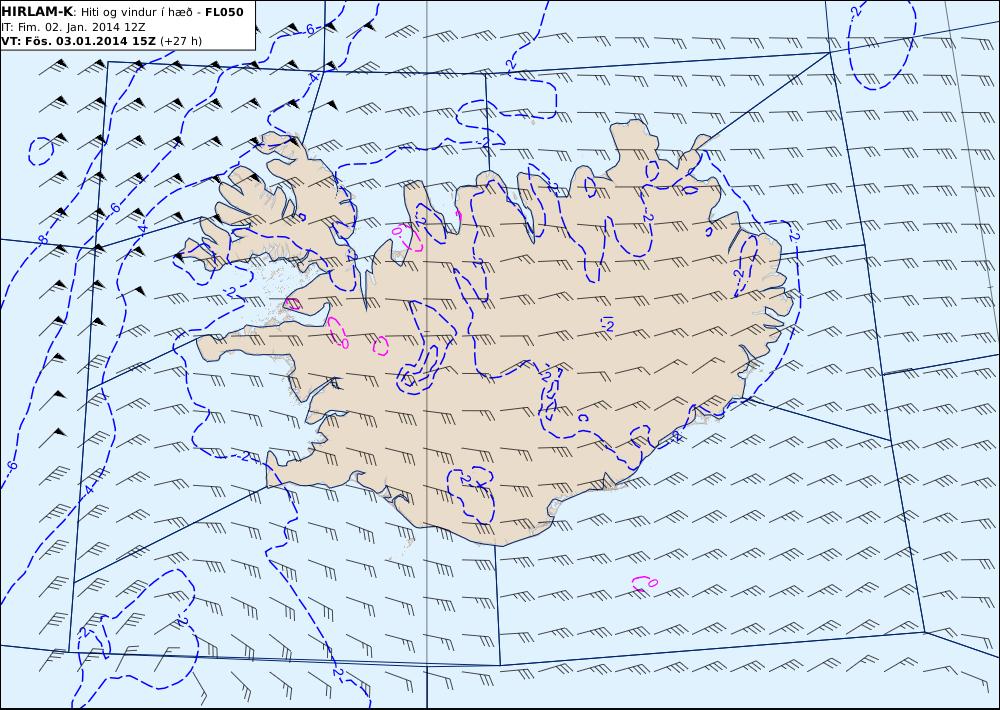Select the 'Hiti og vindur í hæð' title text
This screenshot has width=1000, height=710.
(x=136, y=12)
